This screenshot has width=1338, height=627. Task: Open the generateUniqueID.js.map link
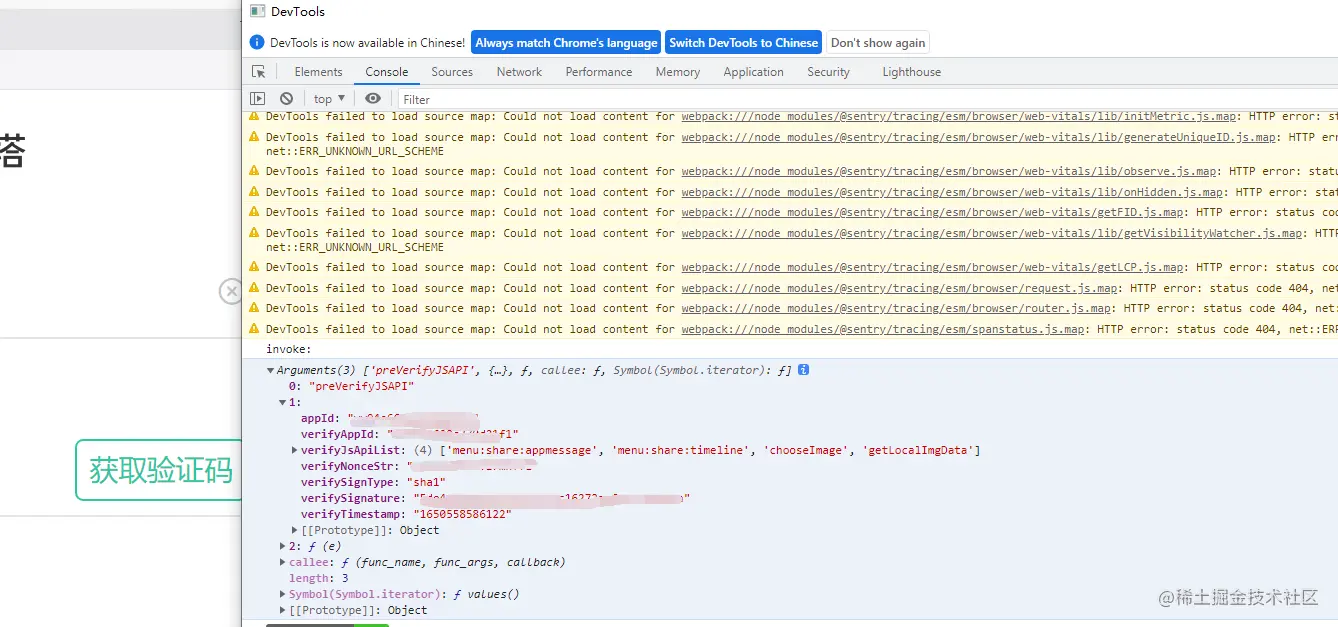pos(979,137)
